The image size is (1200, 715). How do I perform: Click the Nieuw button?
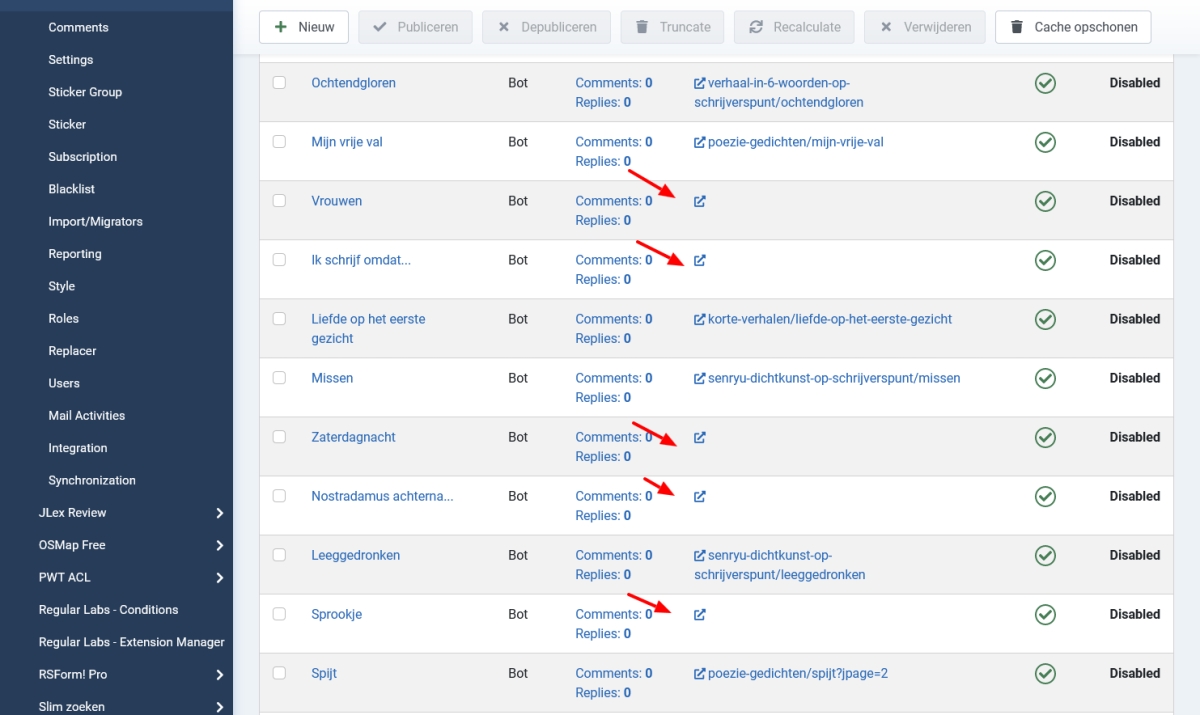click(x=304, y=27)
